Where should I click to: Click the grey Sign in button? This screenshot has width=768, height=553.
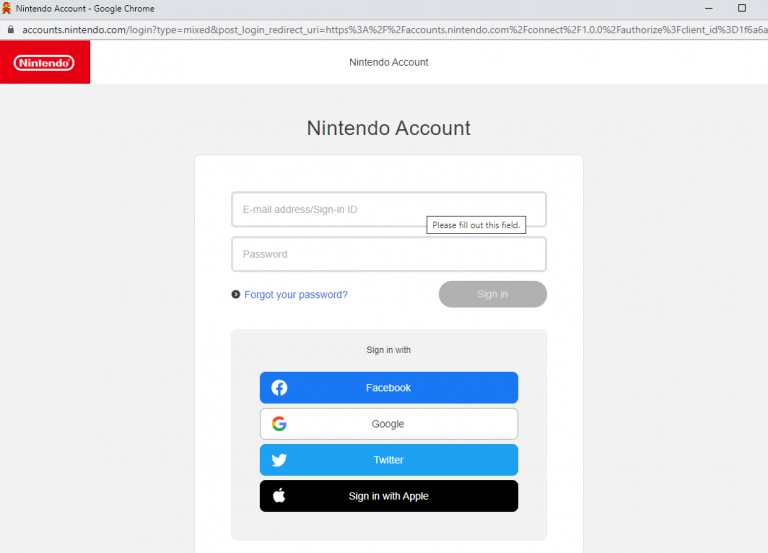[x=493, y=294]
